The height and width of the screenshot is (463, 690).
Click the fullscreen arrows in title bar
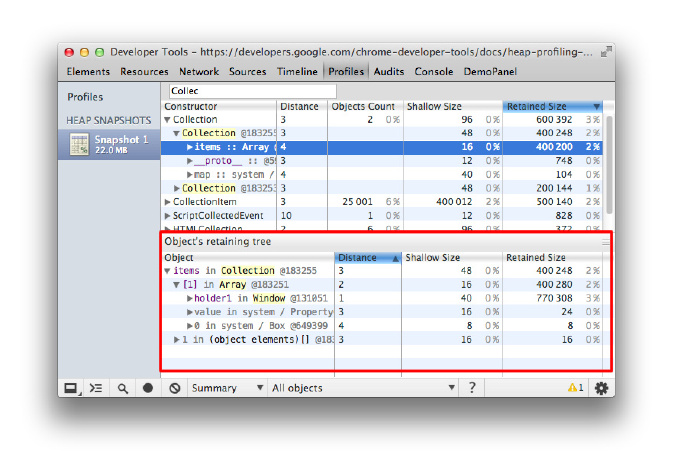(606, 52)
